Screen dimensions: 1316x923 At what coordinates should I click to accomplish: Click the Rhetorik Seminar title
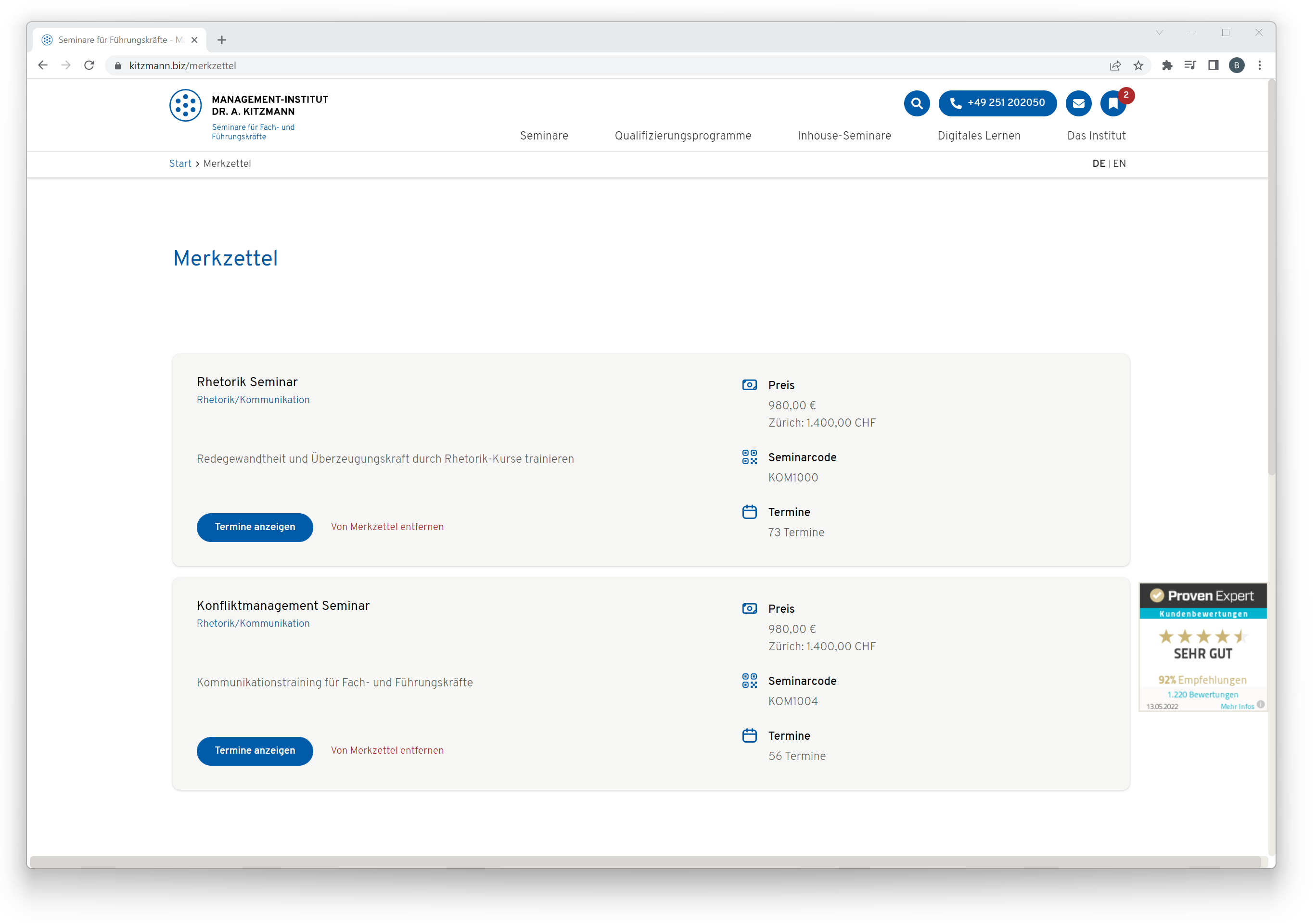click(x=247, y=382)
